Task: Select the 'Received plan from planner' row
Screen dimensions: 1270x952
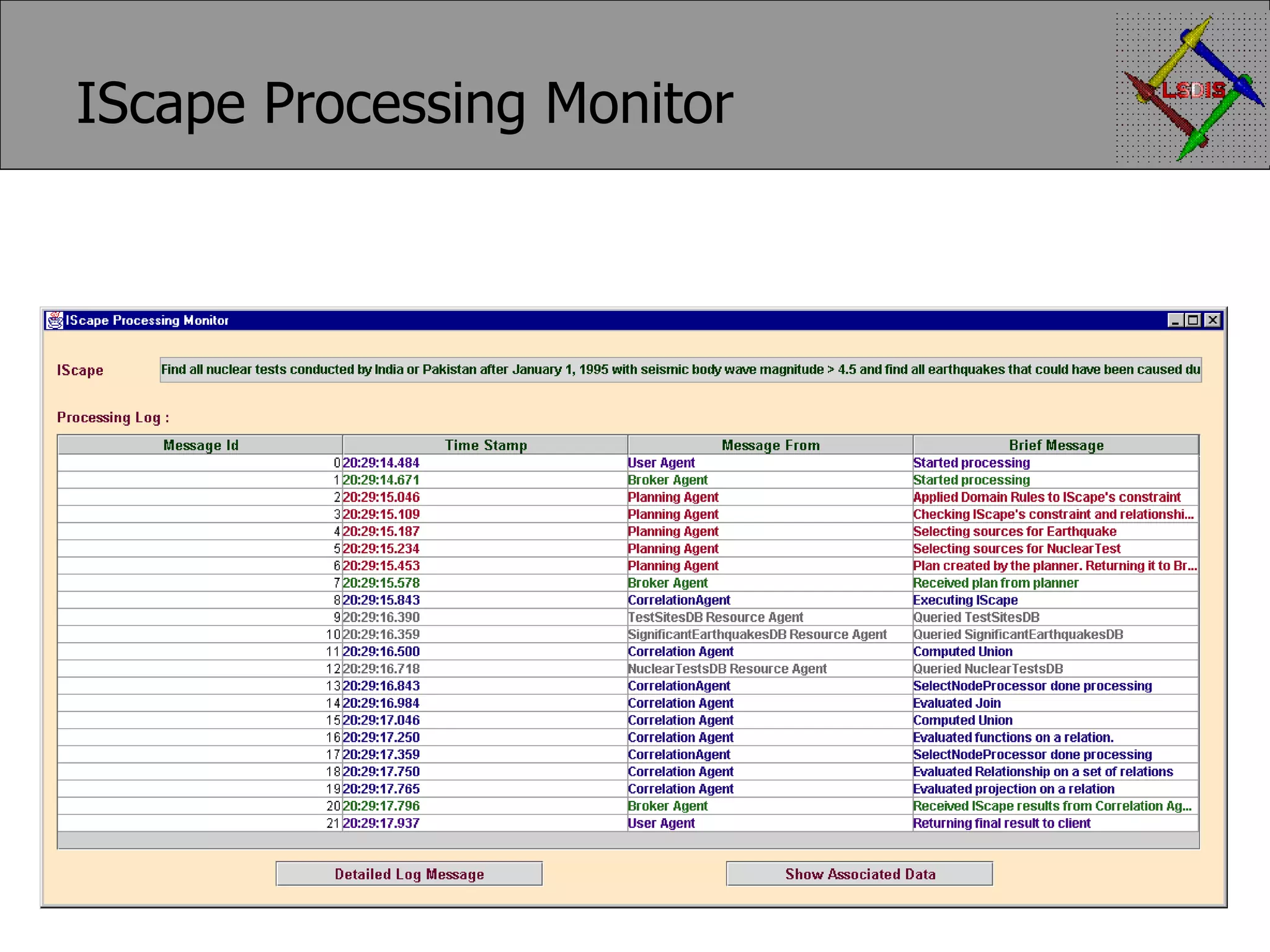Action: (995, 583)
